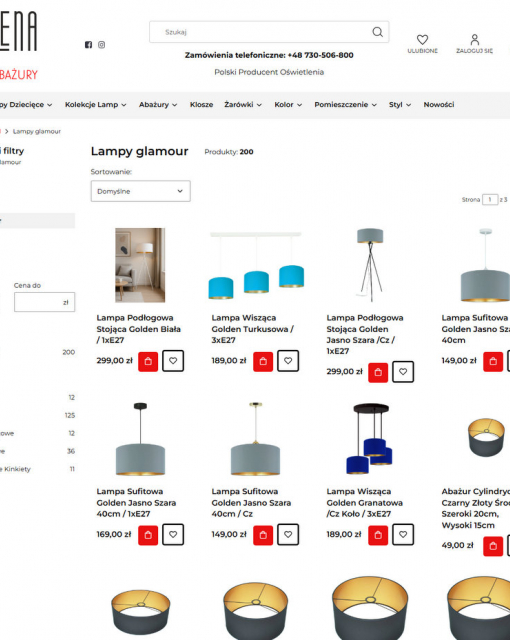
Task: Open the Sortowanie Domyślne dropdown
Action: (140, 191)
